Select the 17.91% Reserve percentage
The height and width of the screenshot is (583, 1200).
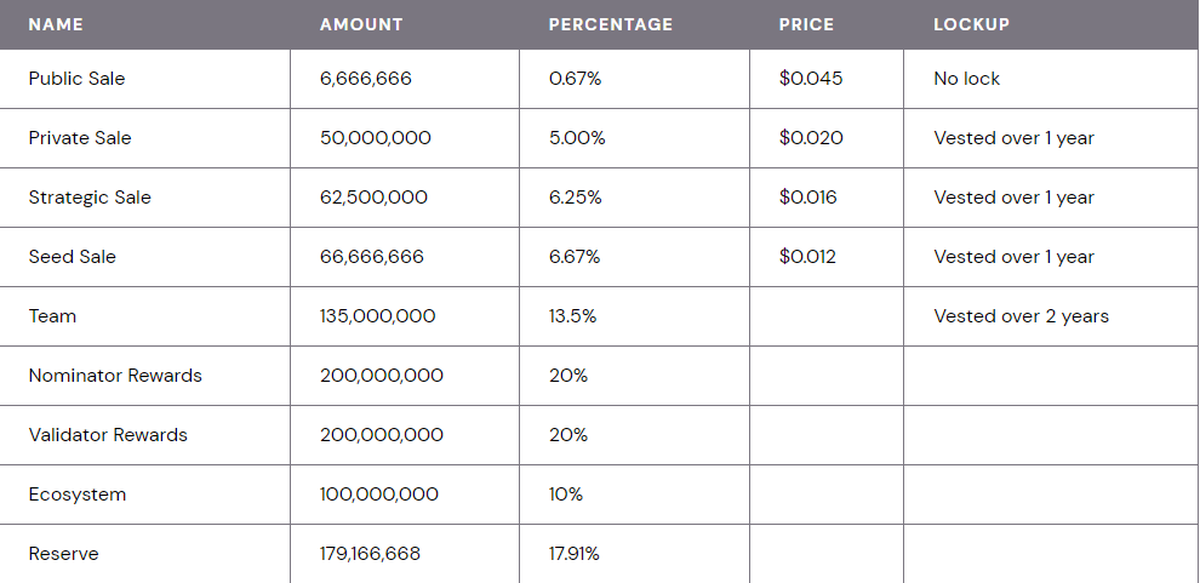(x=574, y=554)
